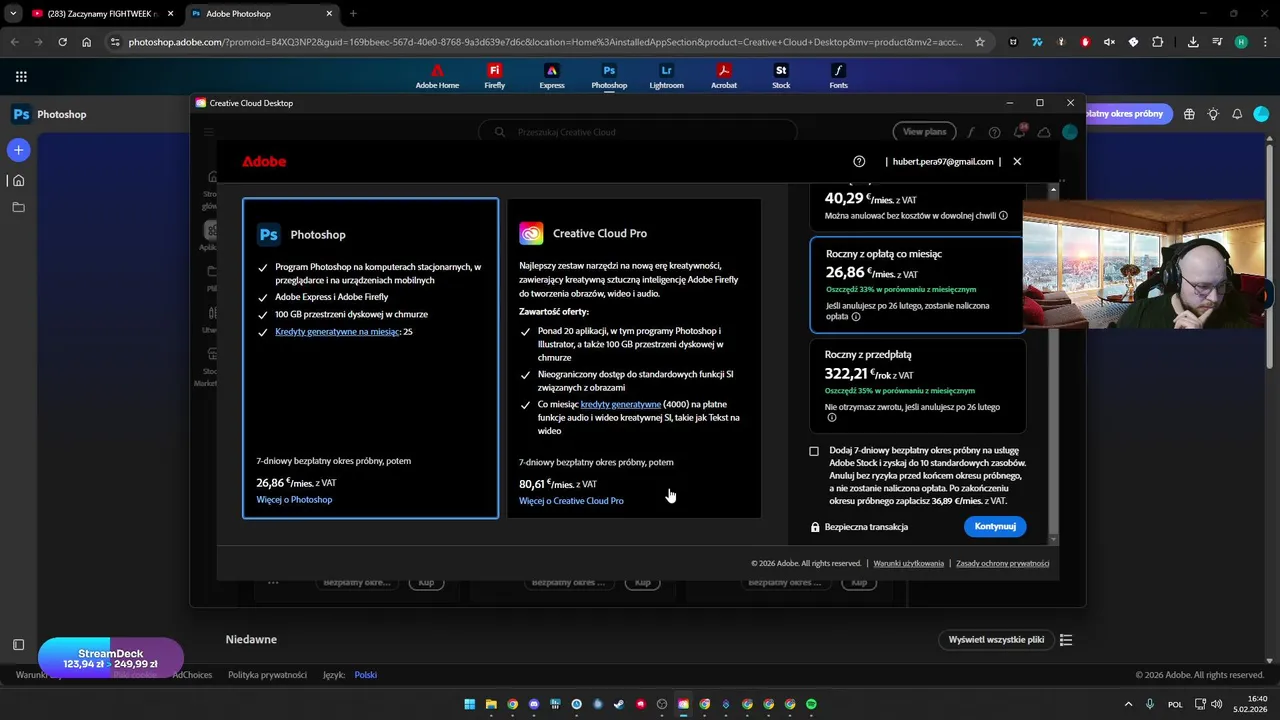1280x720 pixels.
Task: Open the apps grid launcher
Action: click(x=21, y=76)
